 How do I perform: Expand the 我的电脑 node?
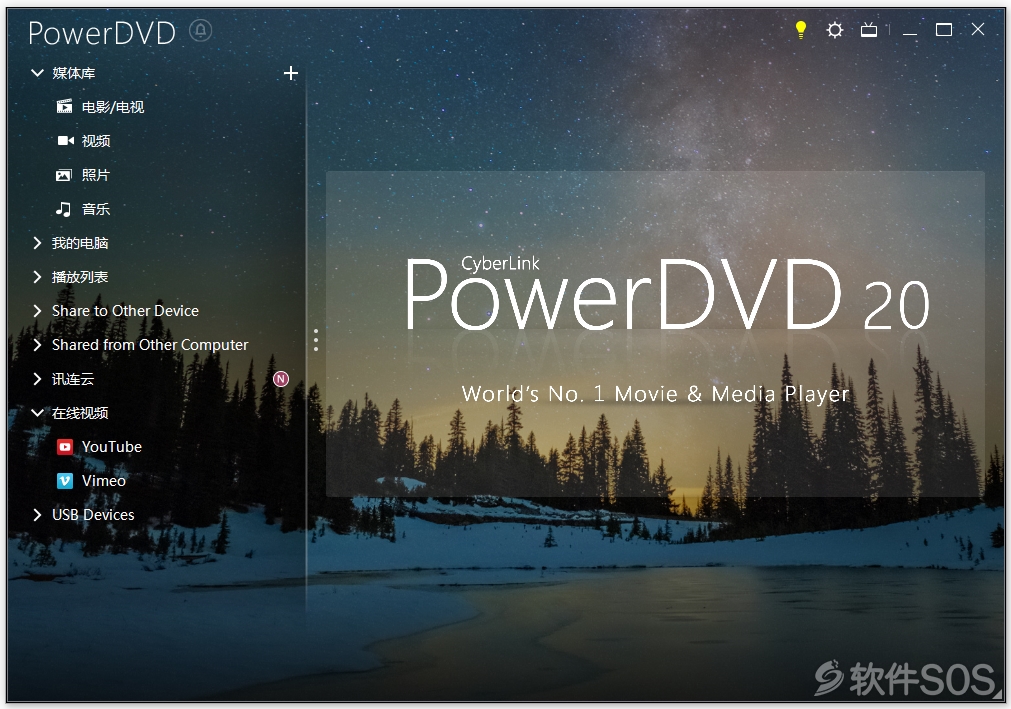tap(37, 243)
